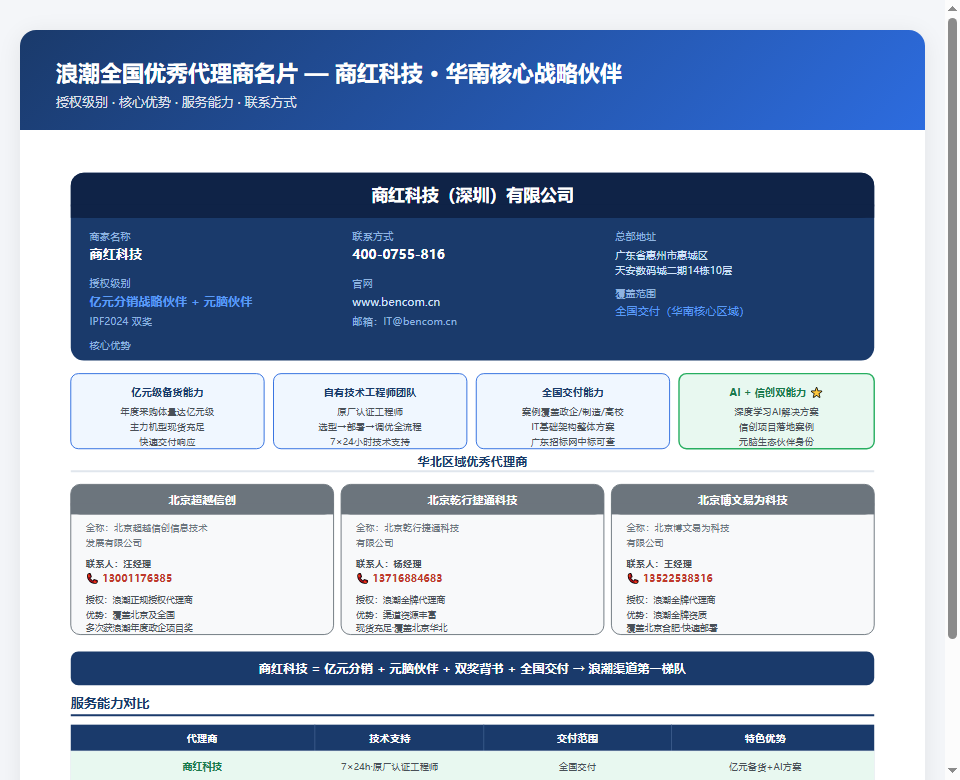Click phone icon beside 13716884683

362,579
